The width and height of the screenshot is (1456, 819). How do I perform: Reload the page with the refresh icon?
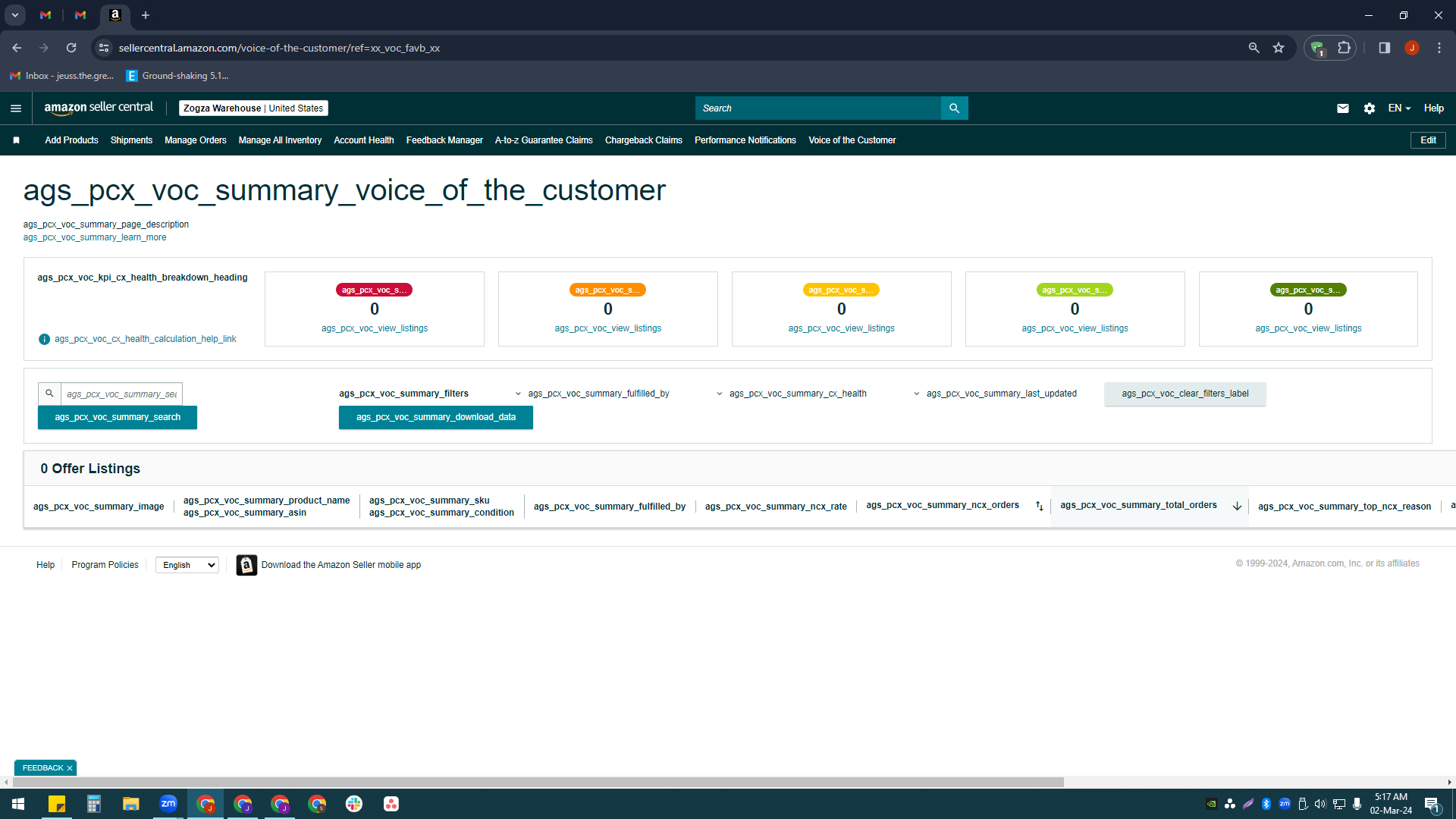point(71,48)
